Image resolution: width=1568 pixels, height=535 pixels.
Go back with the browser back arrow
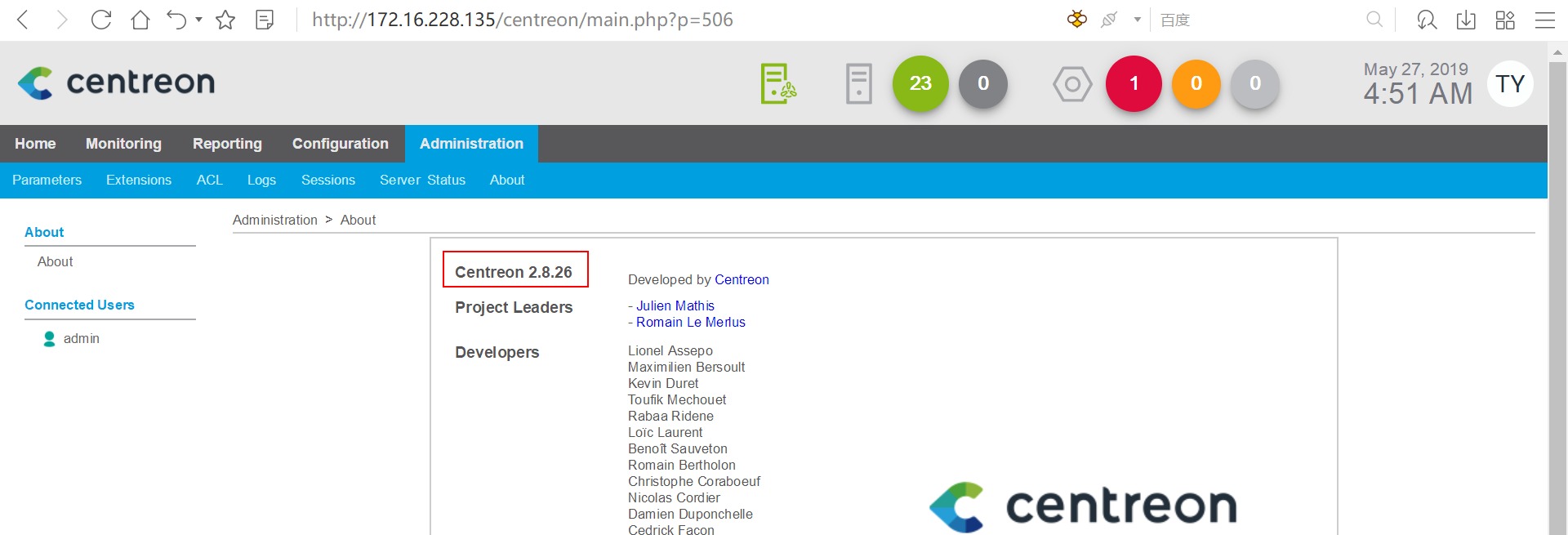[x=24, y=20]
